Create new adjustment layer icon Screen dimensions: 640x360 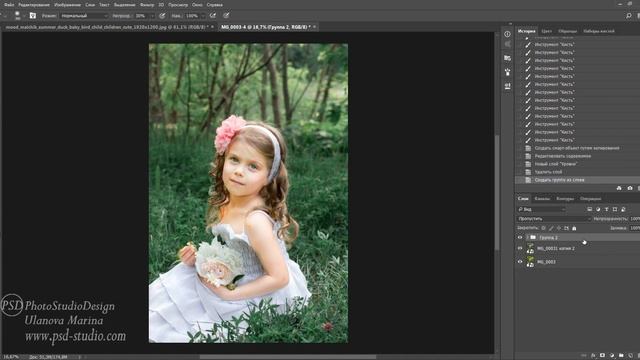(x=611, y=356)
